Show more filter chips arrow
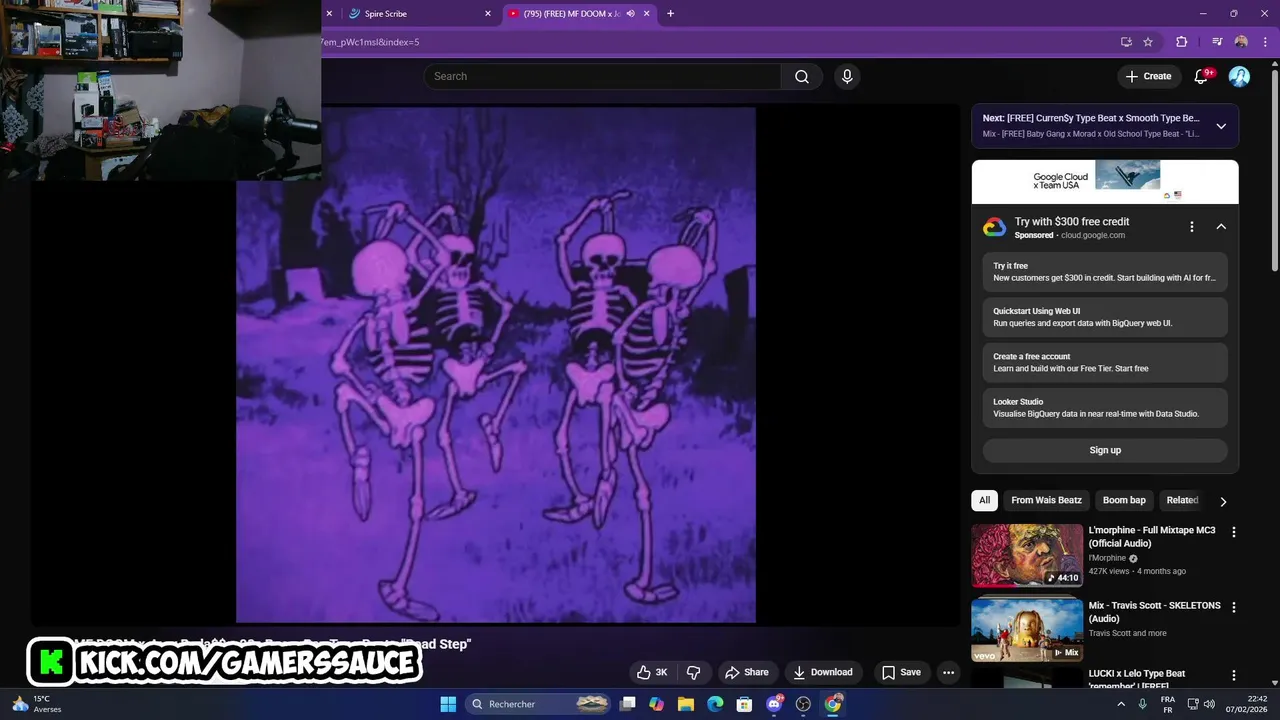 [1222, 501]
